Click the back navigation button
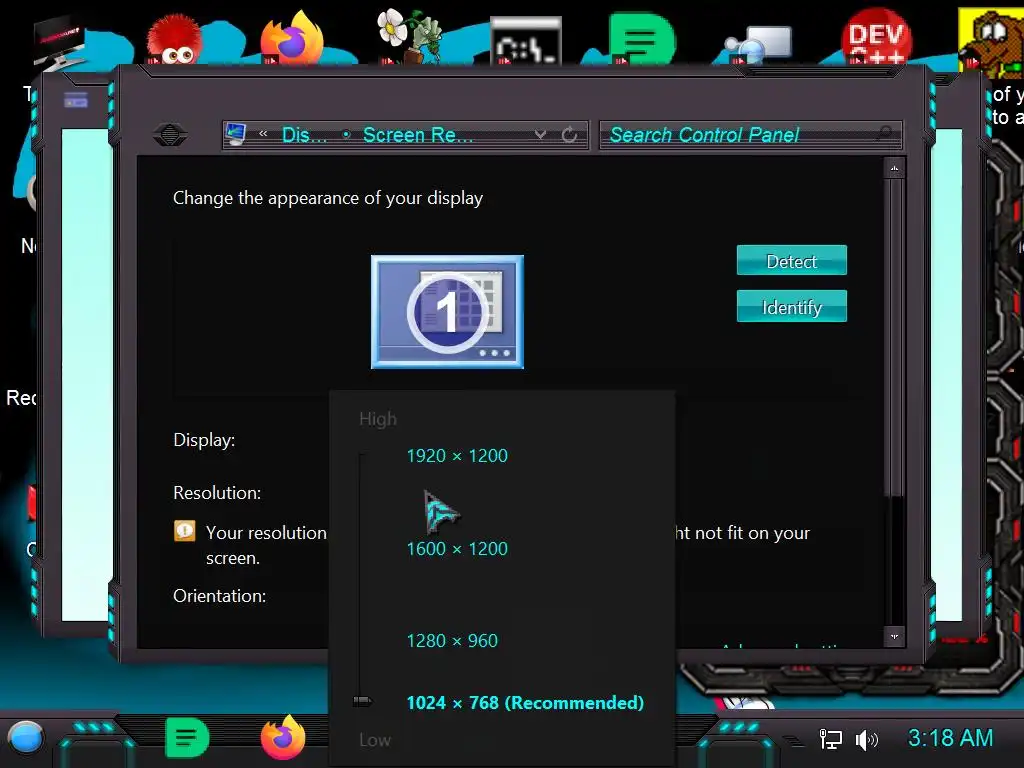 coord(170,135)
